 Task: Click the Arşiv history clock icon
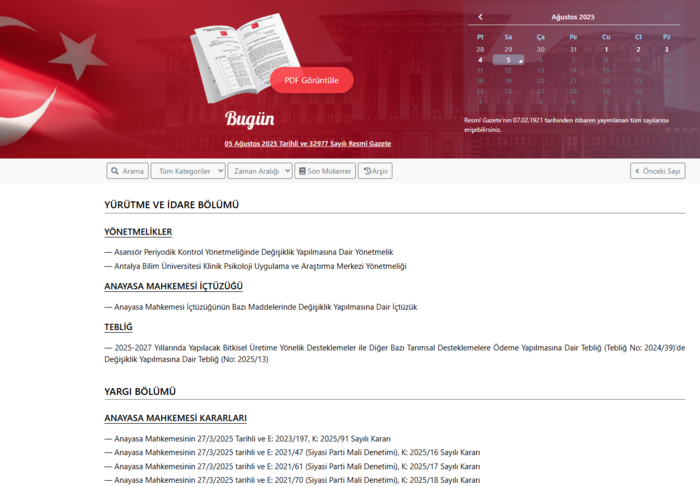click(367, 171)
